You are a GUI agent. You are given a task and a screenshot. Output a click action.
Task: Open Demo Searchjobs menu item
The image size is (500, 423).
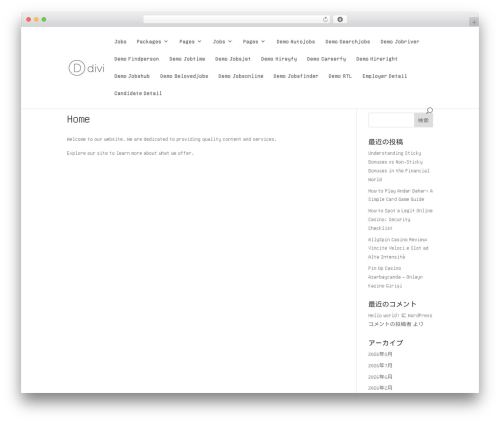pos(348,42)
